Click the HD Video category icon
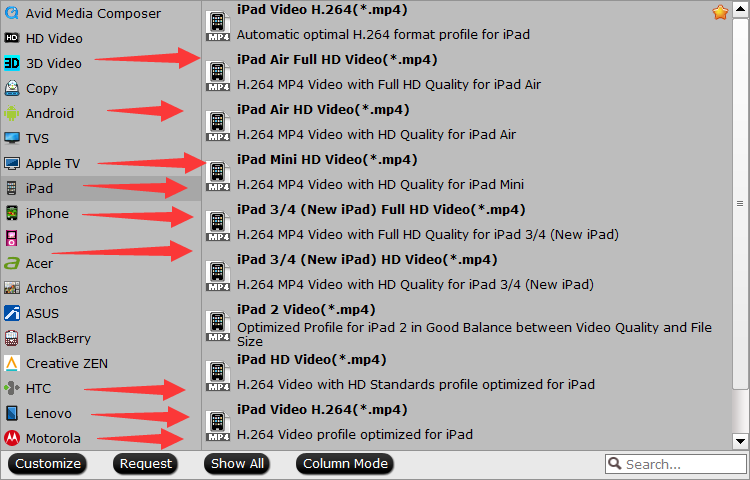Screen dimensions: 750x480 [12, 38]
